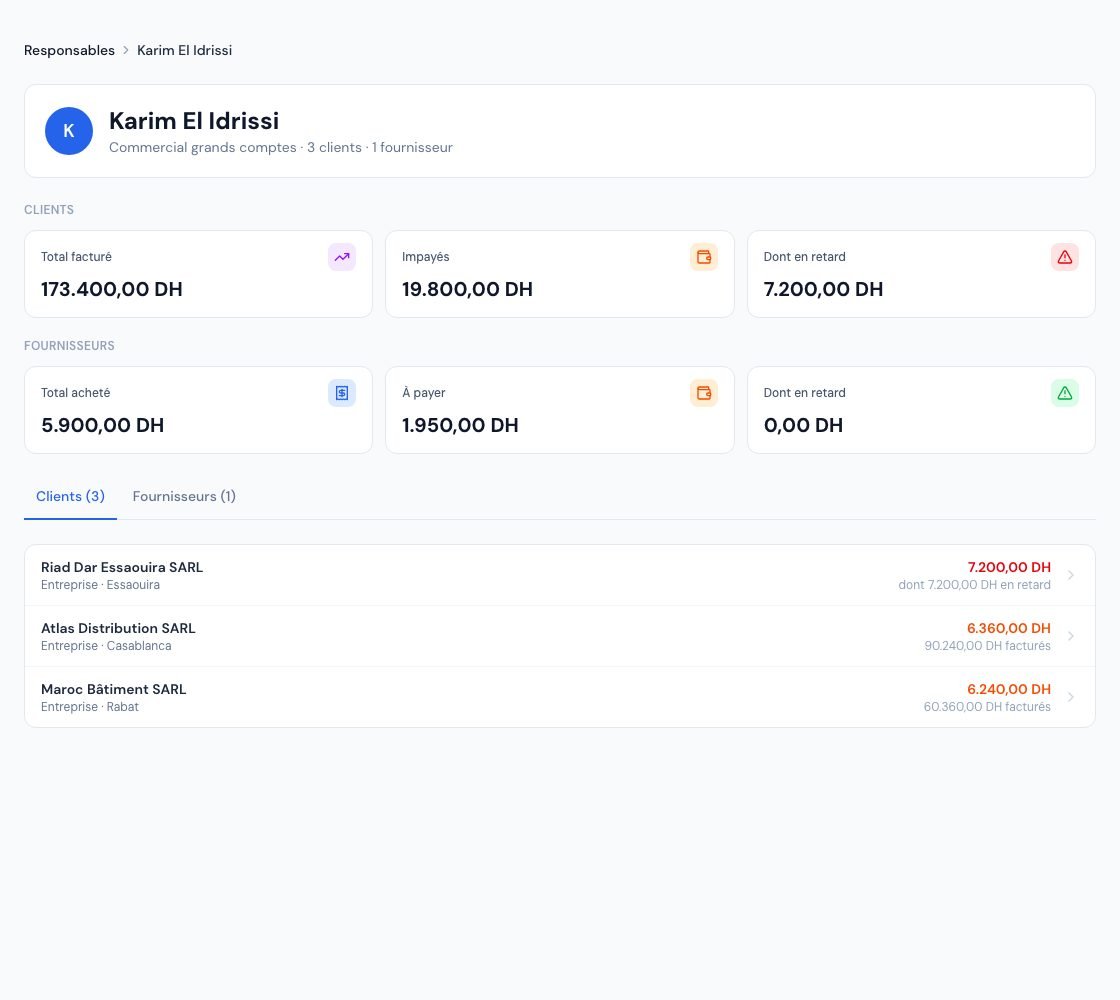Click the Karim El Idrissi breadcrumb item

tap(184, 50)
